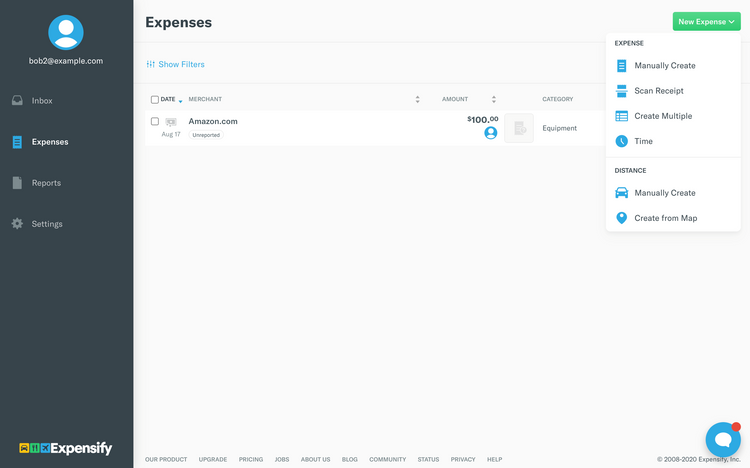Click the Manually Create expense receipt icon
This screenshot has width=750, height=468.
click(x=621, y=66)
